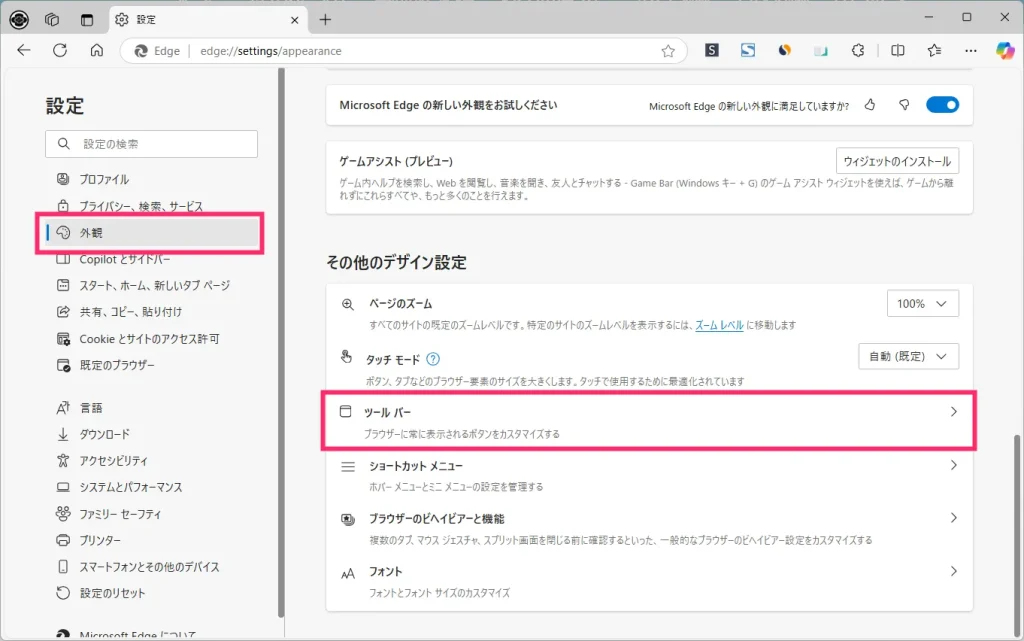Click the 設定の検索 search field
Screen dimensions: 1024x641
(152, 144)
